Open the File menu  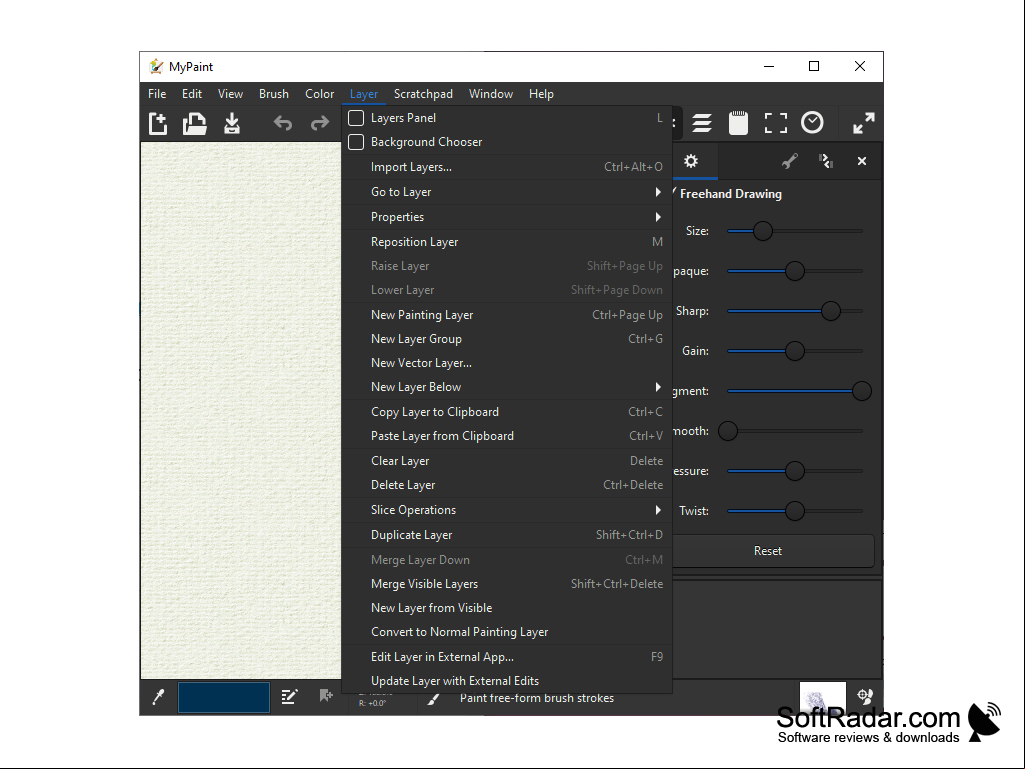point(157,94)
